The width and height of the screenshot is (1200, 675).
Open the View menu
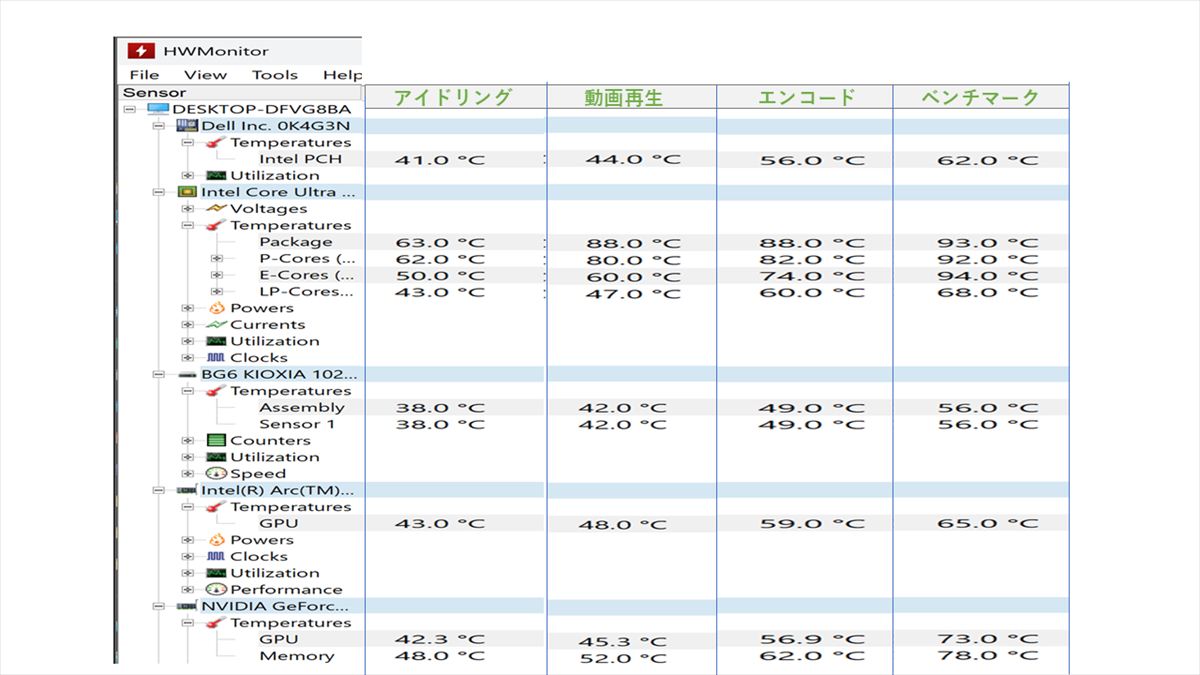point(205,75)
